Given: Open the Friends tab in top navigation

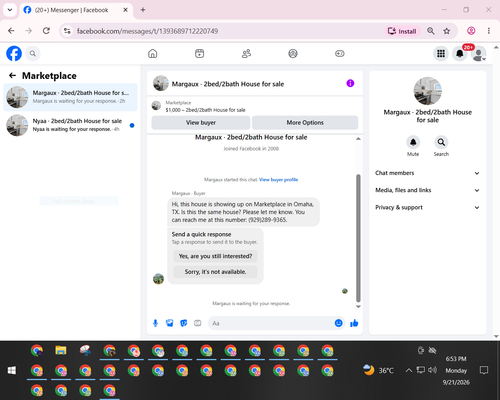Looking at the screenshot, I should click(246, 53).
